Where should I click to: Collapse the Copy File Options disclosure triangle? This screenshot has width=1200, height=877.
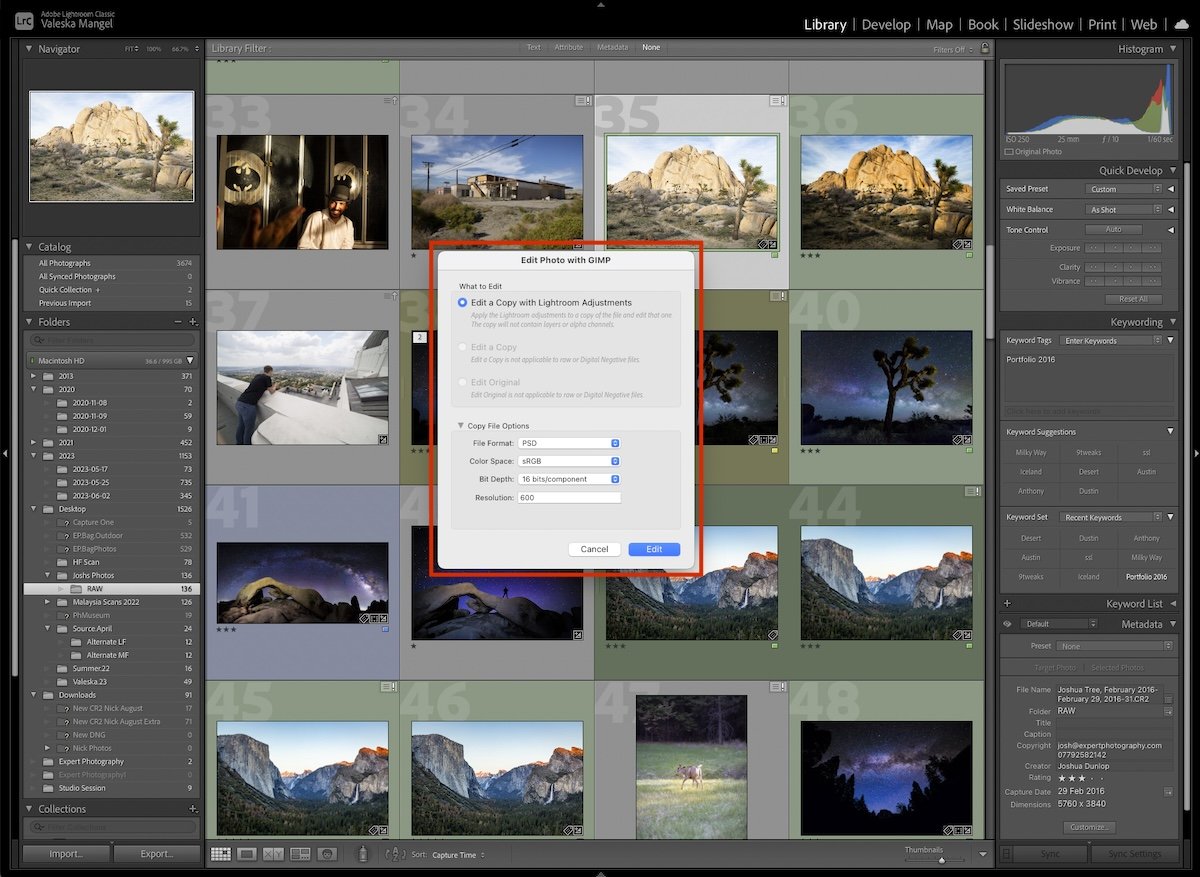pos(460,425)
